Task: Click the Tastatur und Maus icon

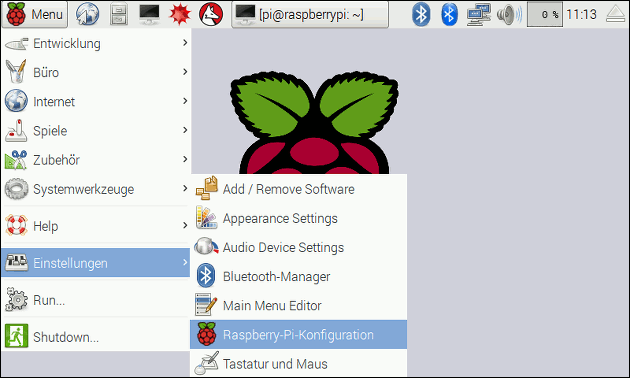Action: 207,363
